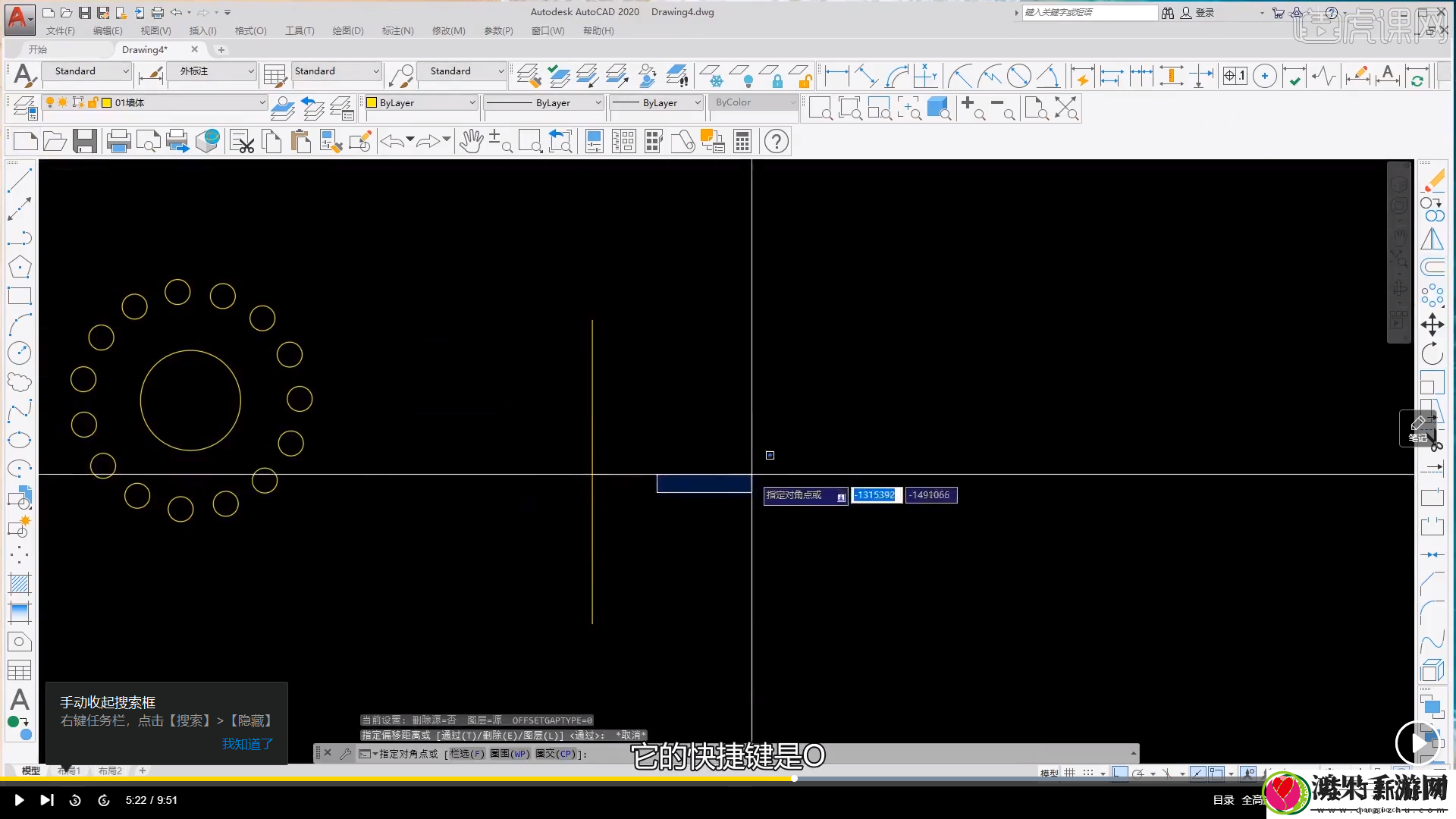The width and height of the screenshot is (1456, 819).
Task: Toggle layer freeze sun icon
Action: 63,102
